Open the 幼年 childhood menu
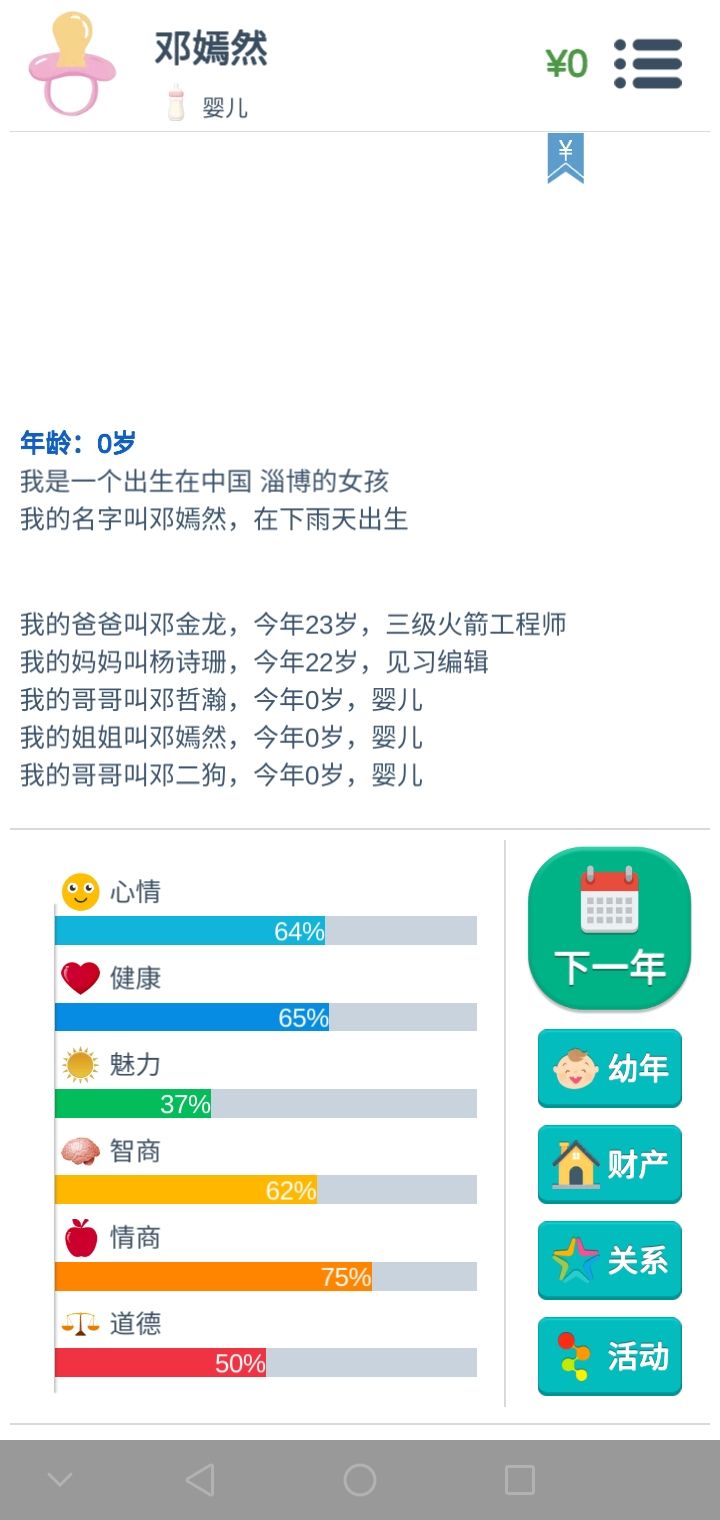 (x=609, y=1069)
